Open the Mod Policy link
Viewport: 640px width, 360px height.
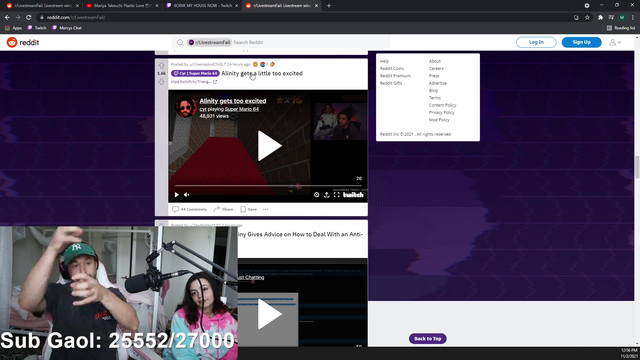(x=439, y=120)
